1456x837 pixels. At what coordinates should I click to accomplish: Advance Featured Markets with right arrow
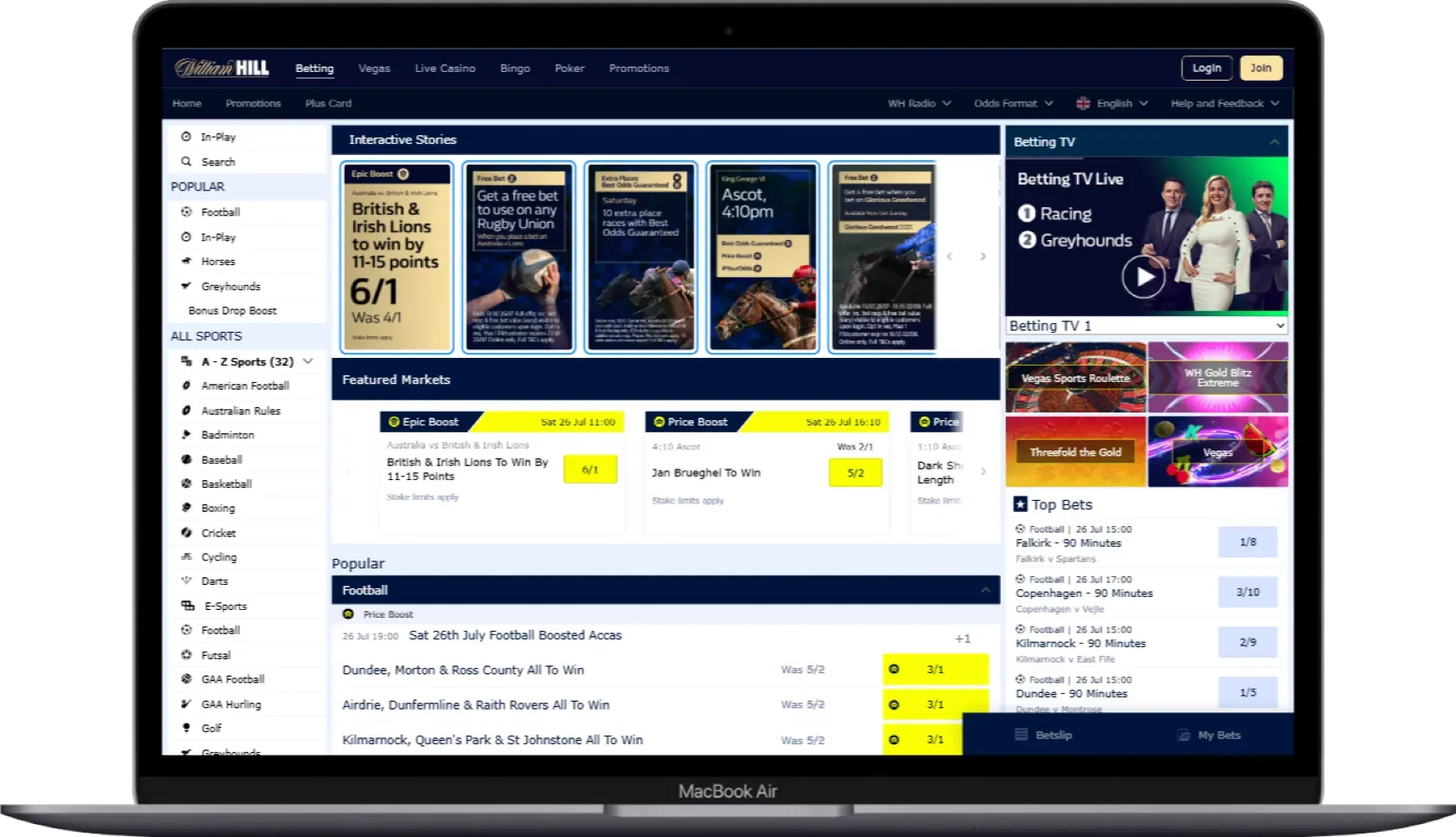click(x=983, y=471)
